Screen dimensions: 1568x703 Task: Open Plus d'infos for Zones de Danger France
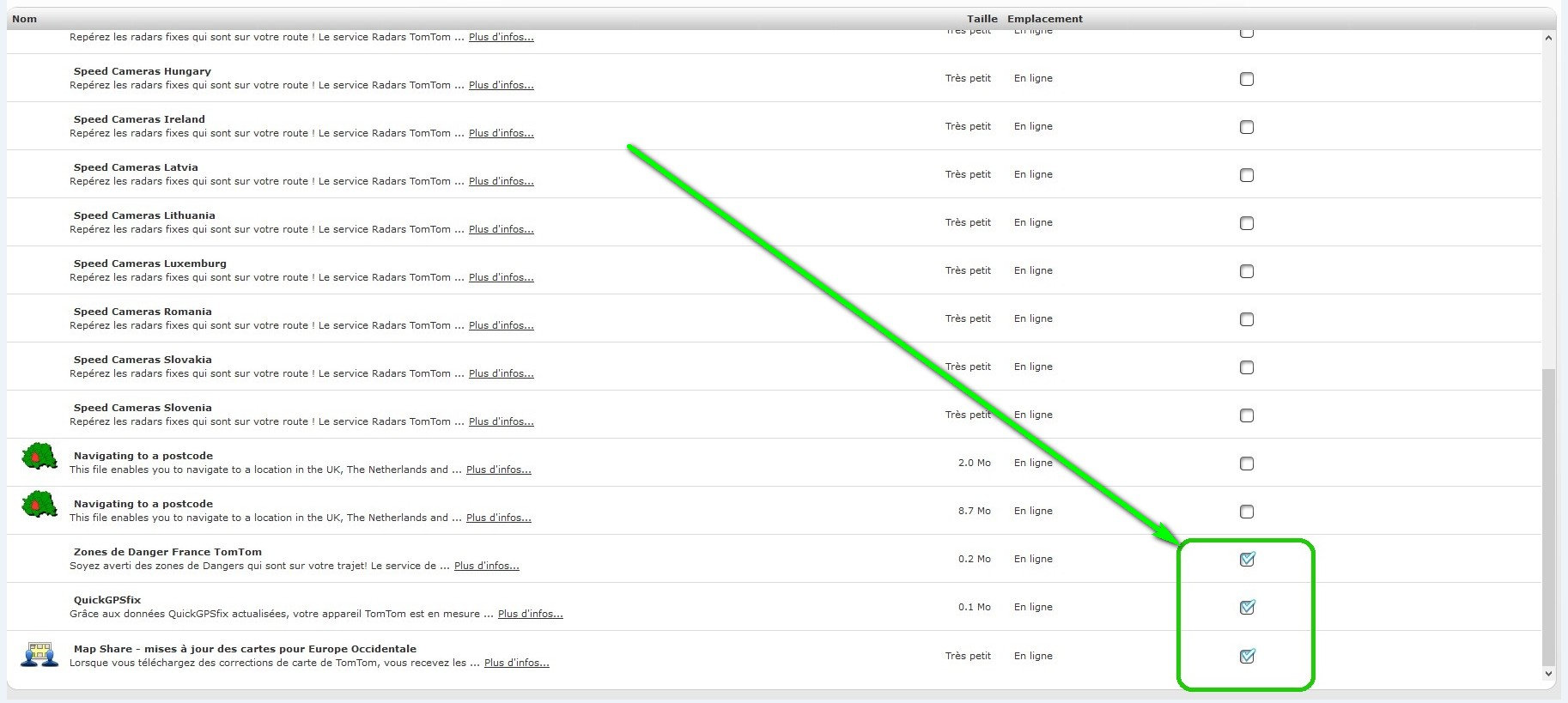pyautogui.click(x=487, y=566)
